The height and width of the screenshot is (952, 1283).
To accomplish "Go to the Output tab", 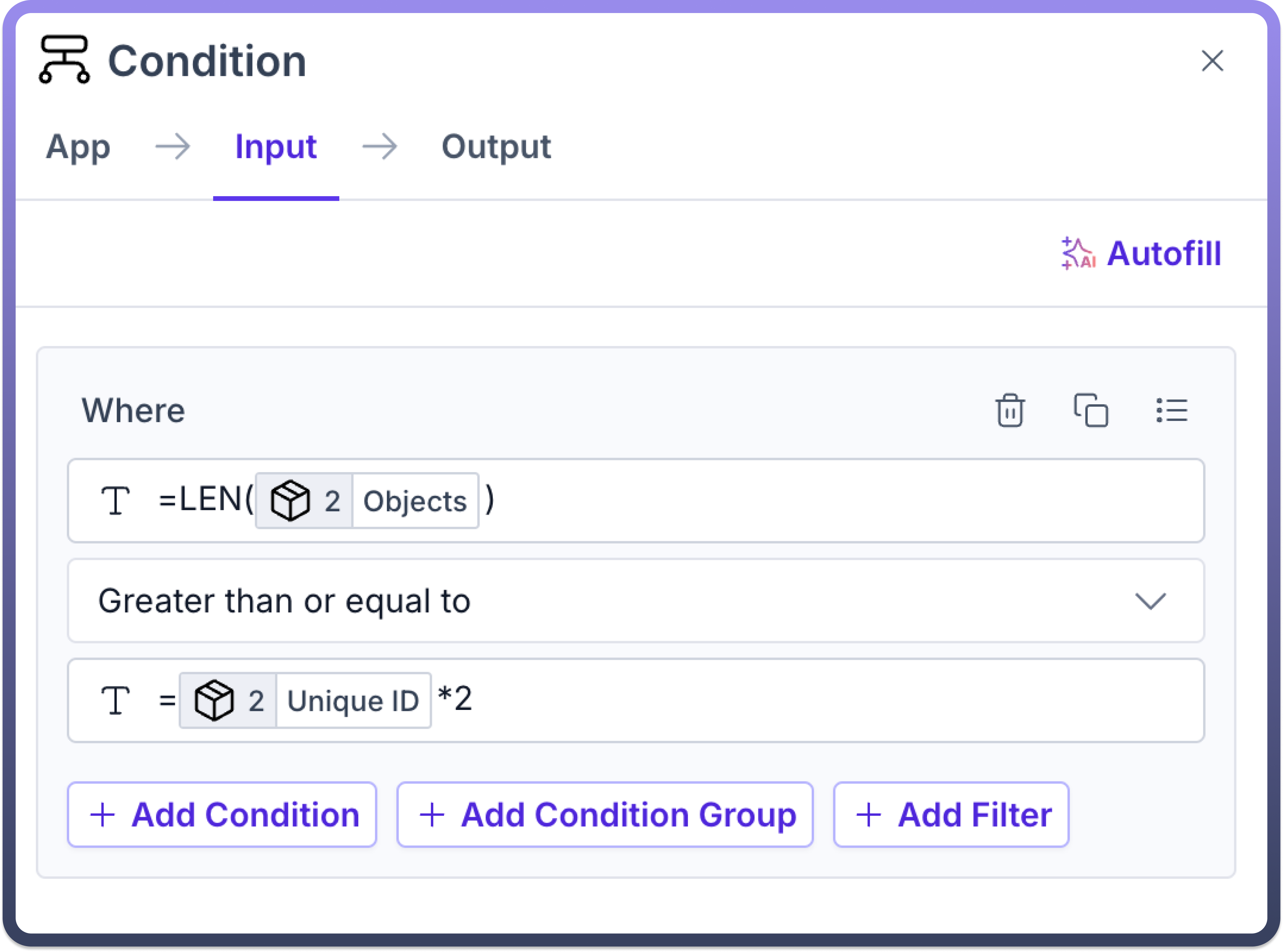I will click(x=496, y=147).
